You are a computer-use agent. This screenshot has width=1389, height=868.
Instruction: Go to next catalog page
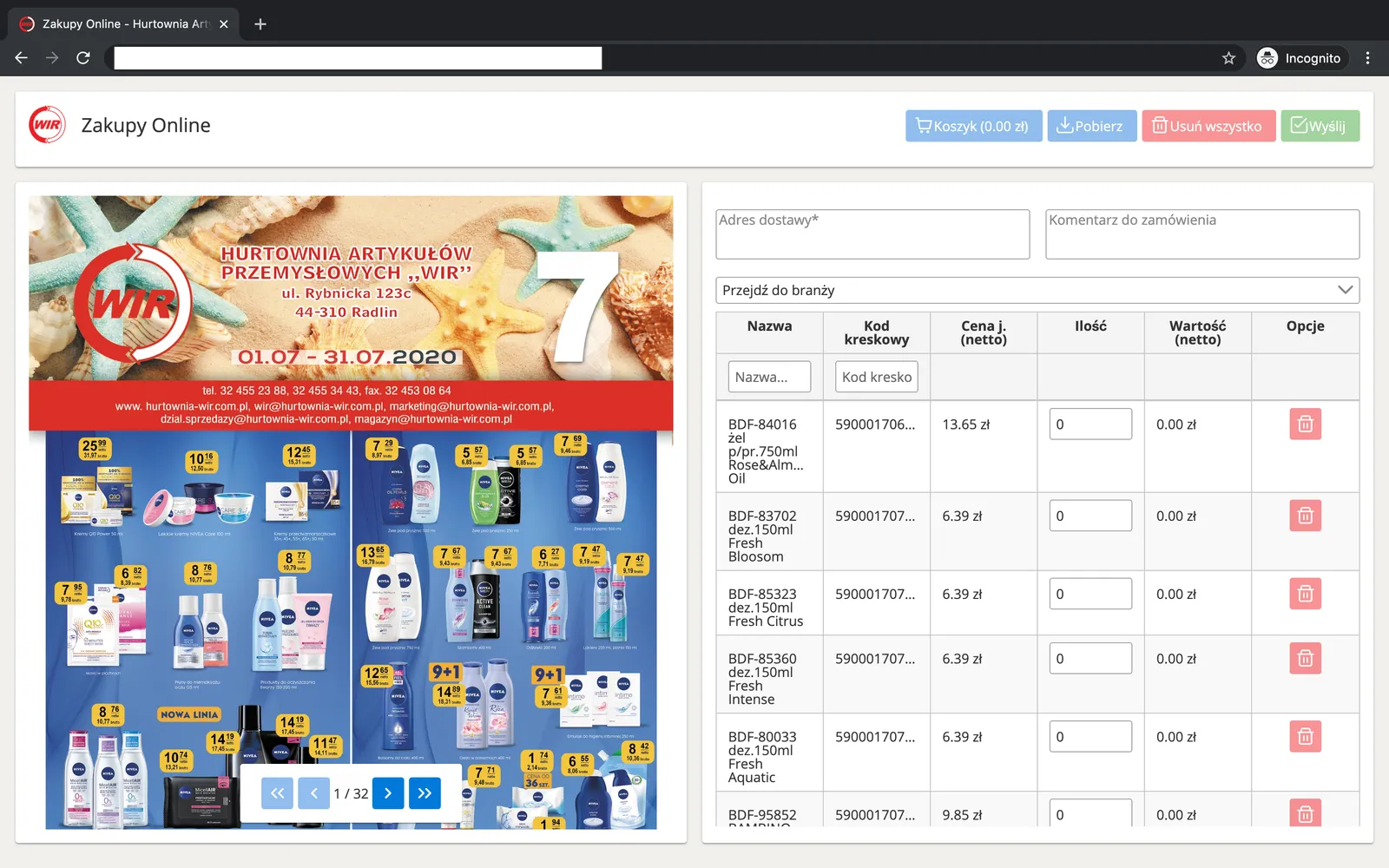[388, 792]
